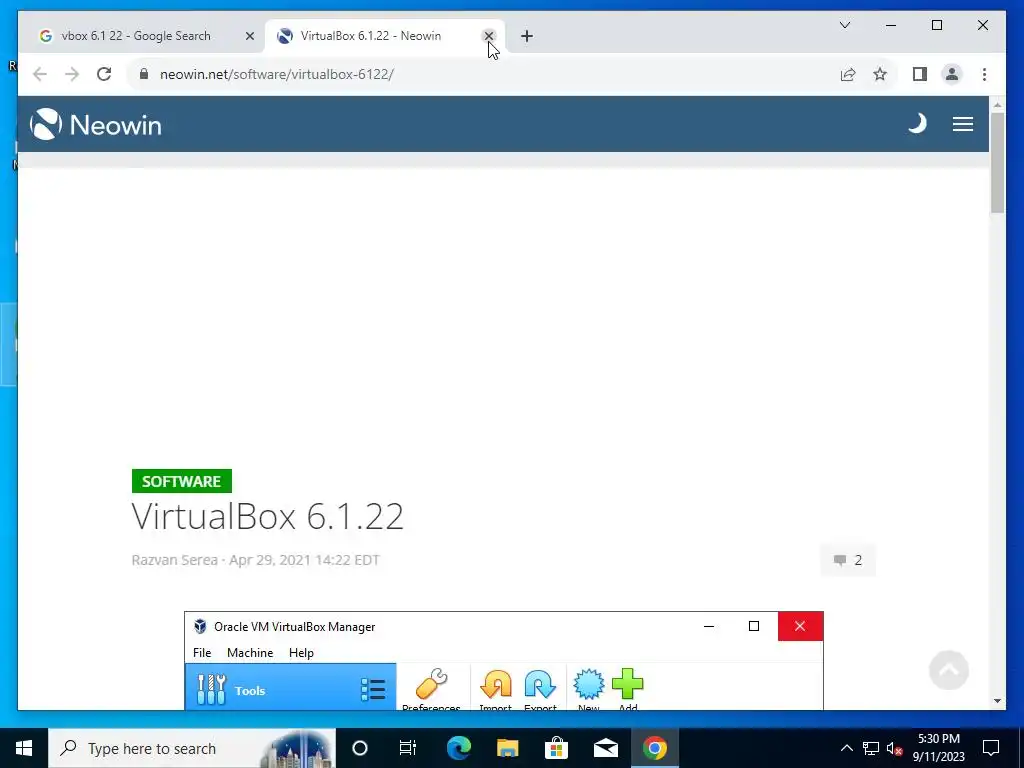Open the Mail app from taskbar
Screen dimensions: 1024x768
point(605,748)
